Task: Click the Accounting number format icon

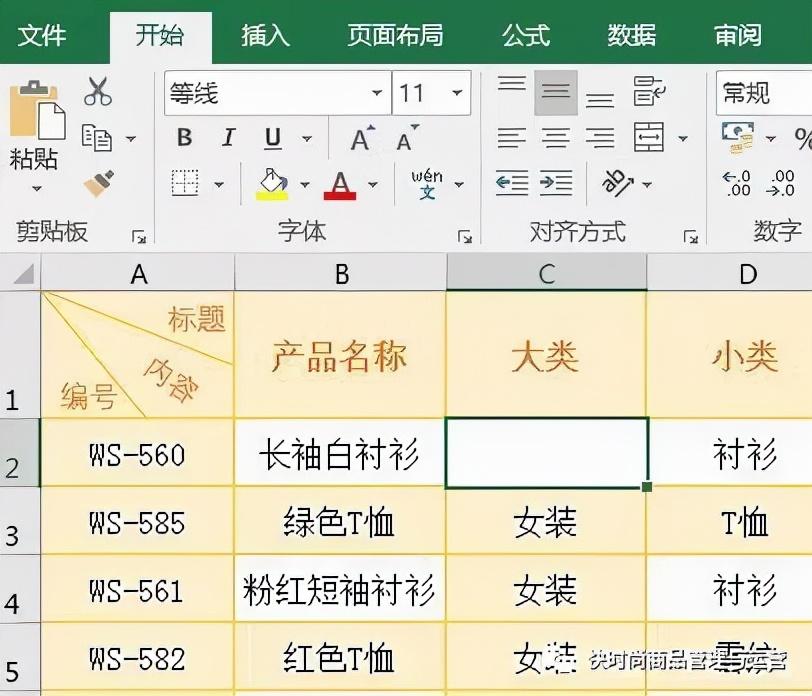Action: (x=738, y=138)
